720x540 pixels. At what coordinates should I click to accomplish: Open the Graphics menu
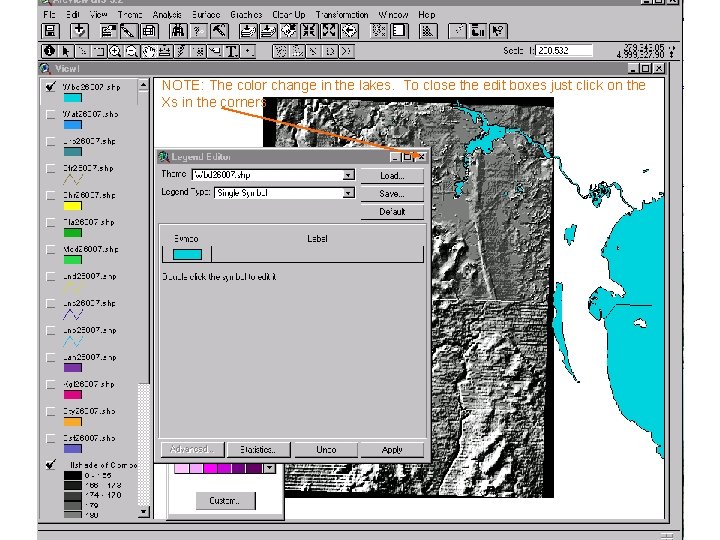click(x=246, y=15)
